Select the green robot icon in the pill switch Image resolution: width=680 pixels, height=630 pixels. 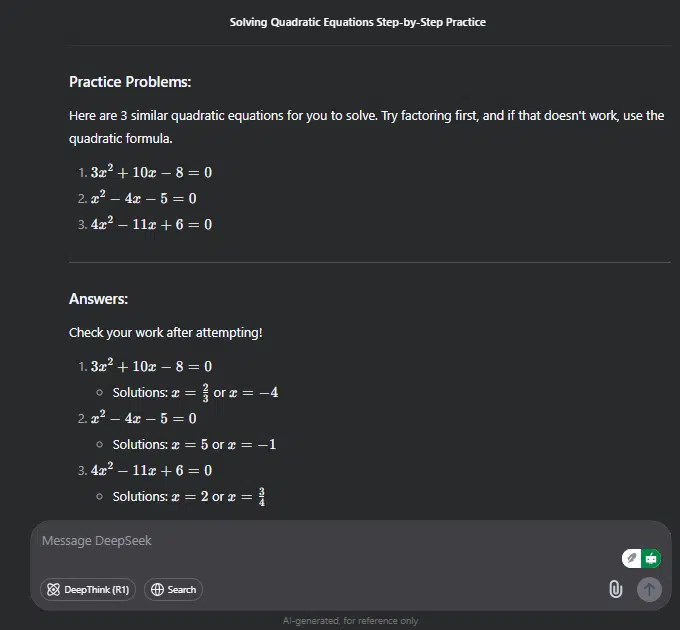pos(651,558)
